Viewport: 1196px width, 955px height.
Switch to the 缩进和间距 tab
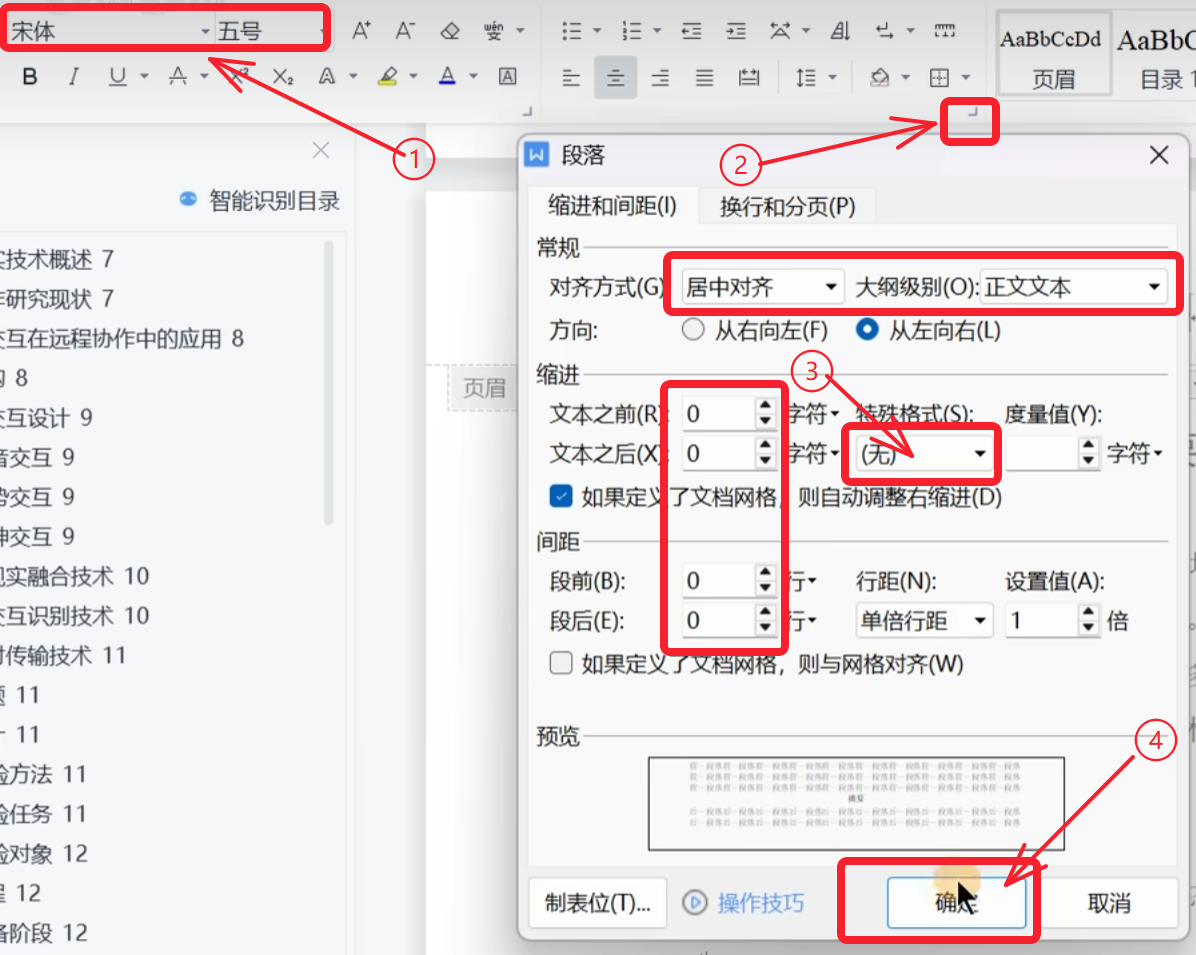612,206
